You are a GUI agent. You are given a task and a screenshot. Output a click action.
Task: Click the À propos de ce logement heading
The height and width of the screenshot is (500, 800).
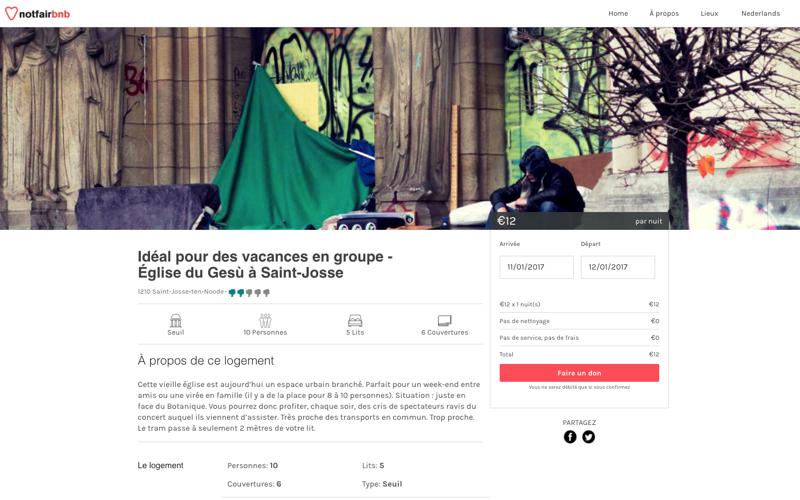(206, 361)
